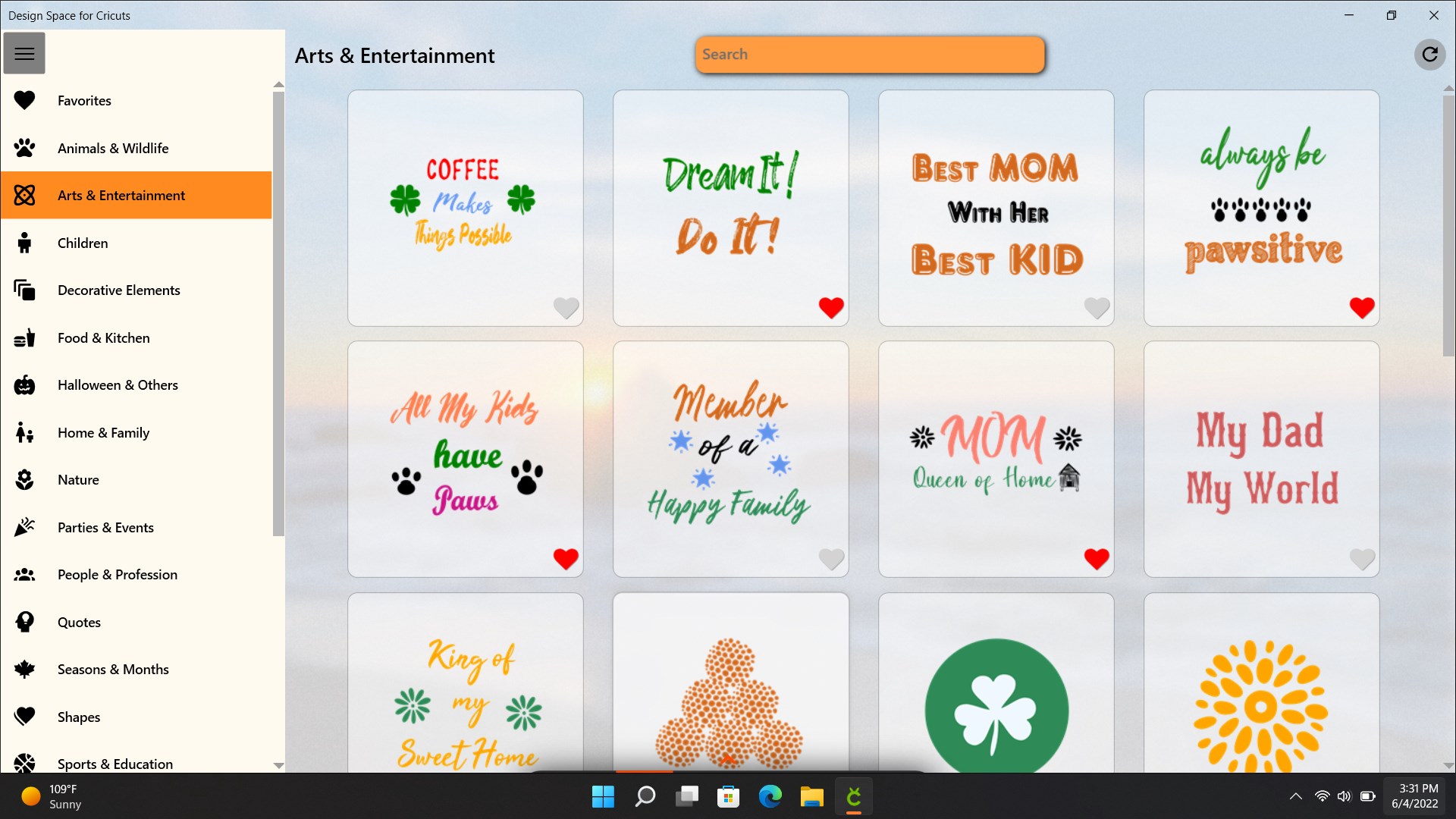Viewport: 1456px width, 819px height.
Task: Open the hamburger navigation menu
Action: click(24, 53)
